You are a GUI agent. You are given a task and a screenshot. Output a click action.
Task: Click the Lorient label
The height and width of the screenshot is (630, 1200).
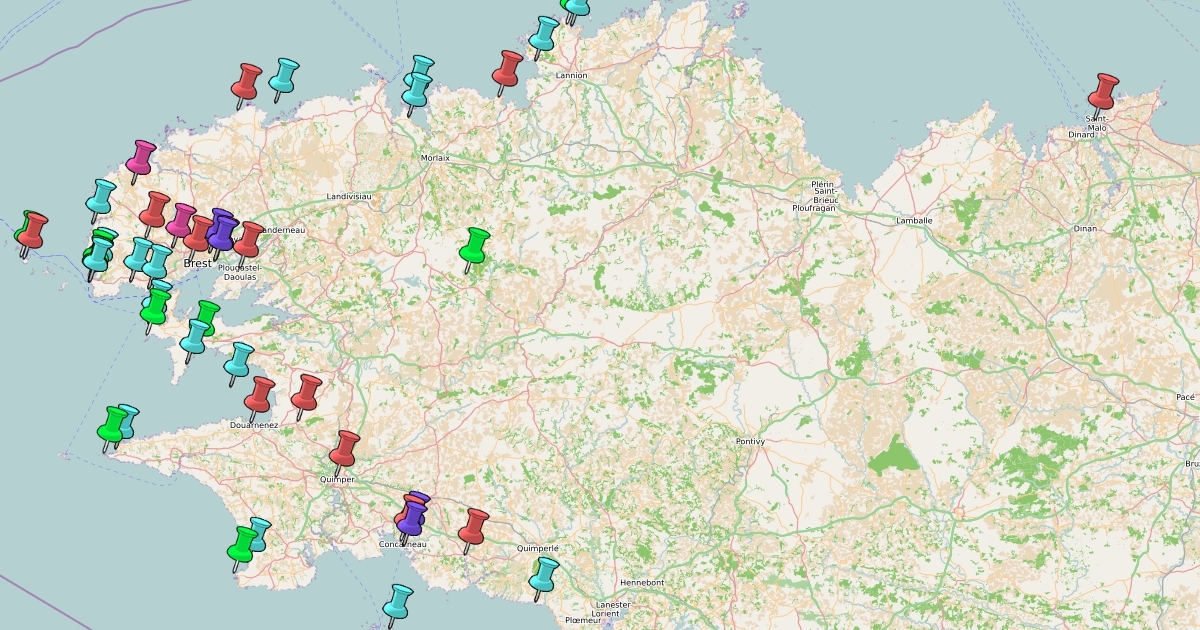click(606, 612)
